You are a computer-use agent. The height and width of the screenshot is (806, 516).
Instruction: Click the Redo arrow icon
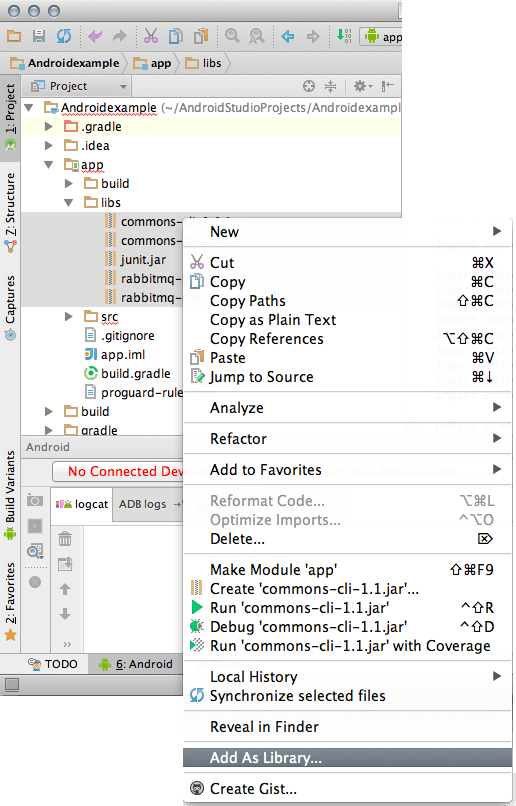[x=119, y=36]
